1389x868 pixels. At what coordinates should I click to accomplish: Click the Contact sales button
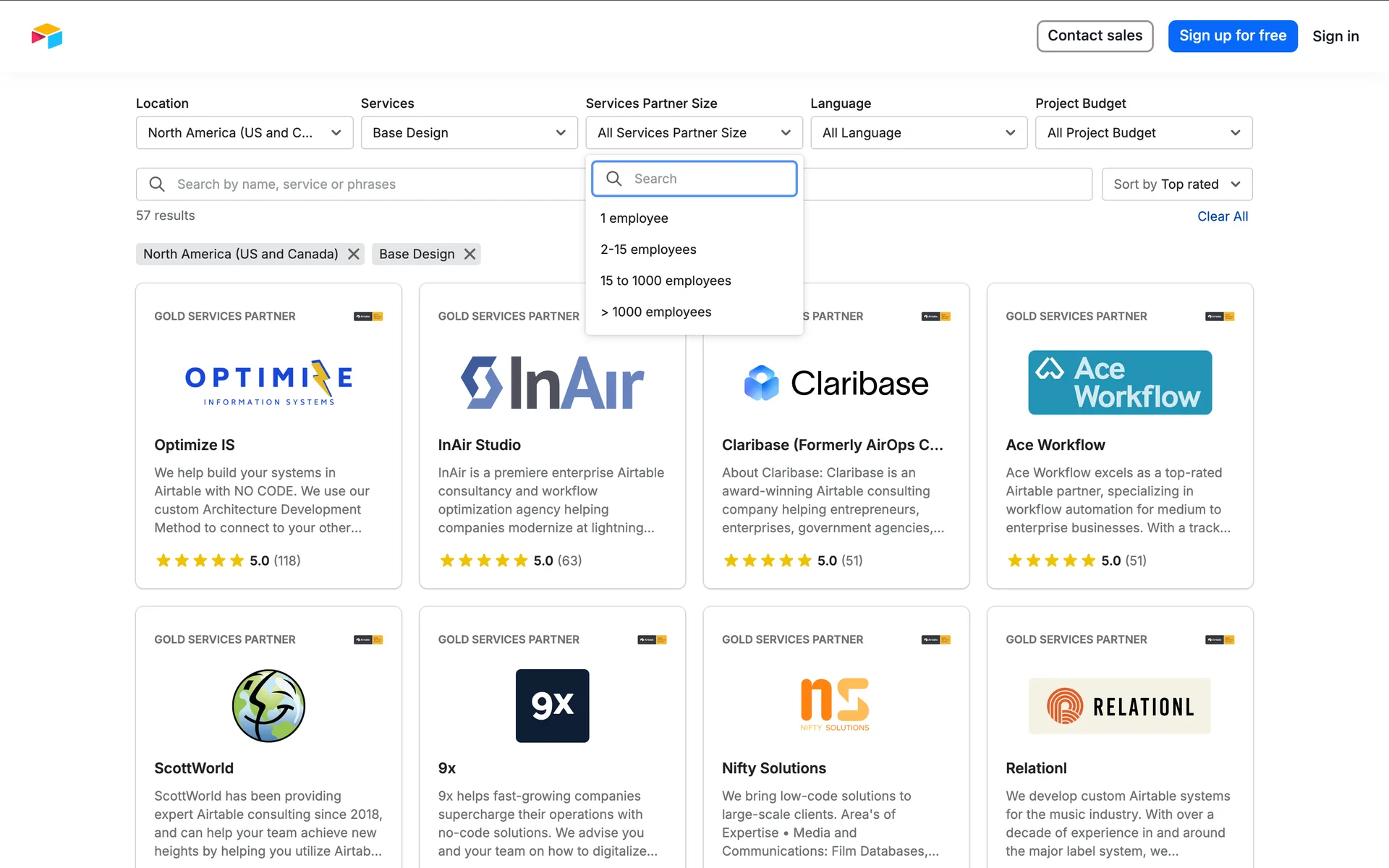[x=1095, y=36]
